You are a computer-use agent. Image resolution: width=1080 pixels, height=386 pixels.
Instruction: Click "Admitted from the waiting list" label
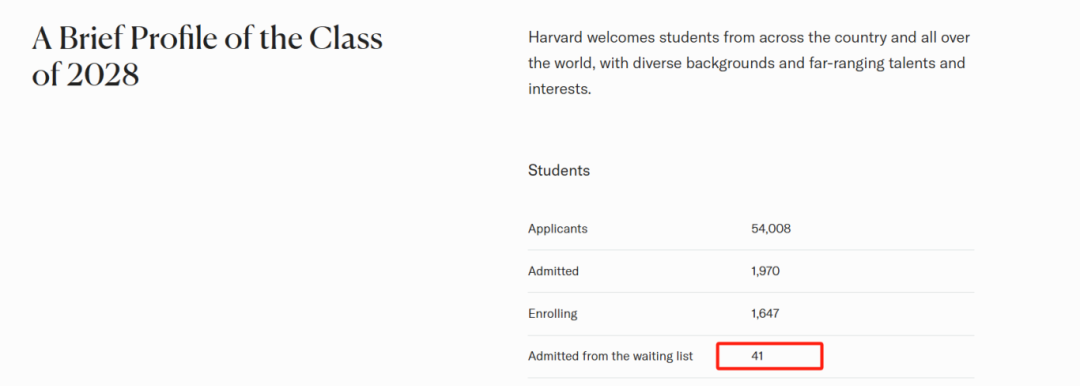(610, 357)
